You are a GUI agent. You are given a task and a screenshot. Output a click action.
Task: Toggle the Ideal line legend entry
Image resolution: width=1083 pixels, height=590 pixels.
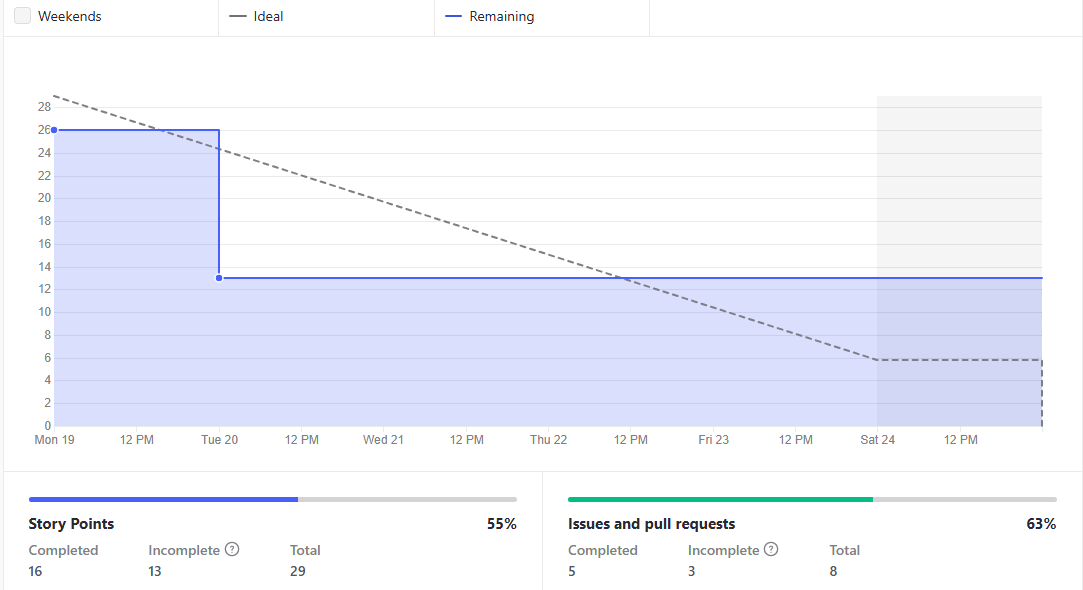[256, 16]
